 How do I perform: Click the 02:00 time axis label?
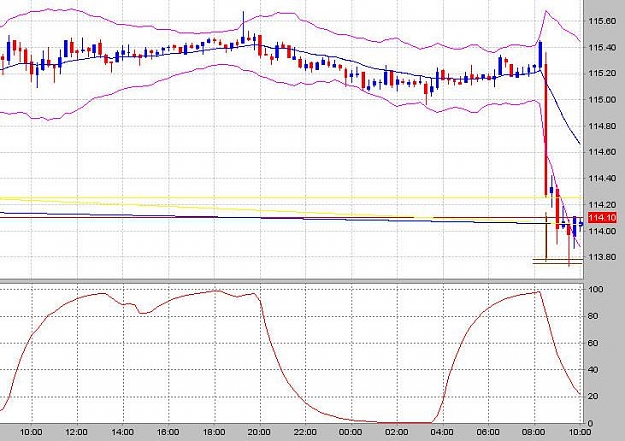397,432
